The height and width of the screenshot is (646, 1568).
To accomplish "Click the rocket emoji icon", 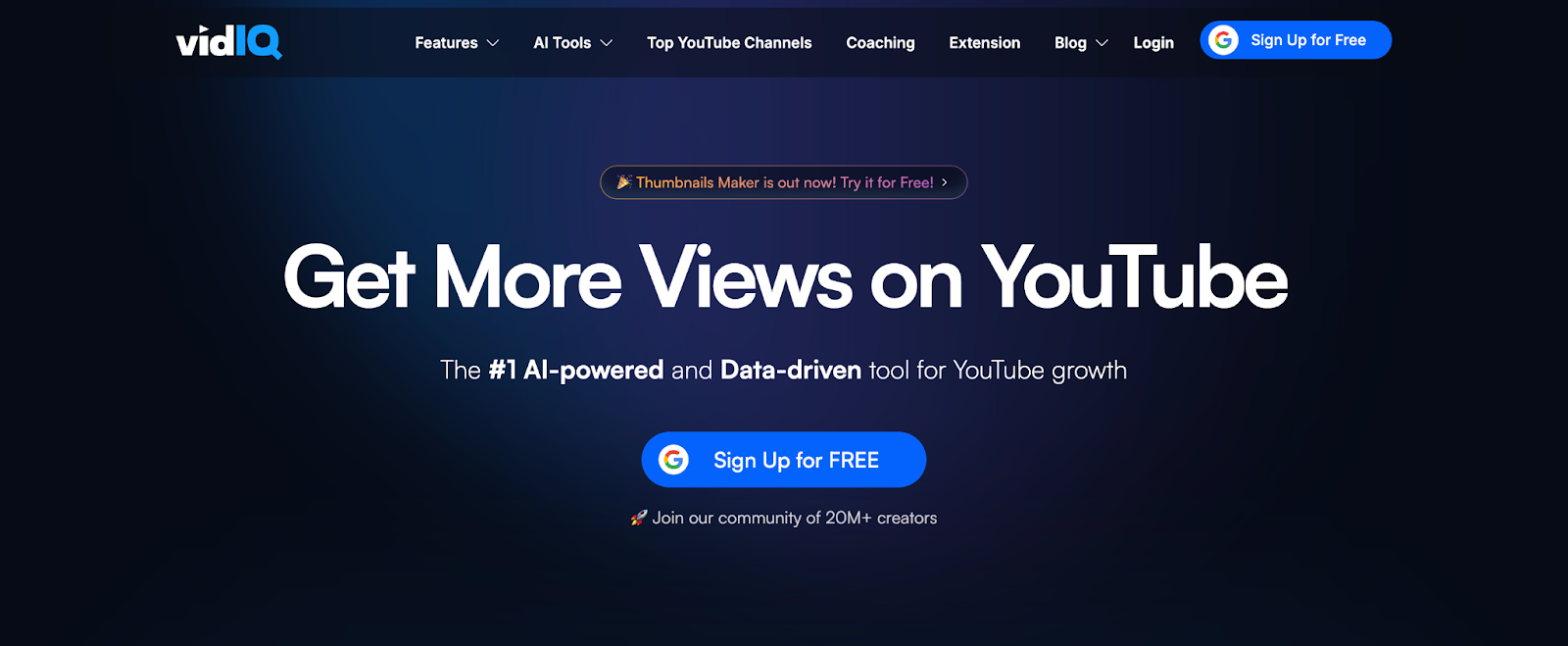I will [639, 518].
